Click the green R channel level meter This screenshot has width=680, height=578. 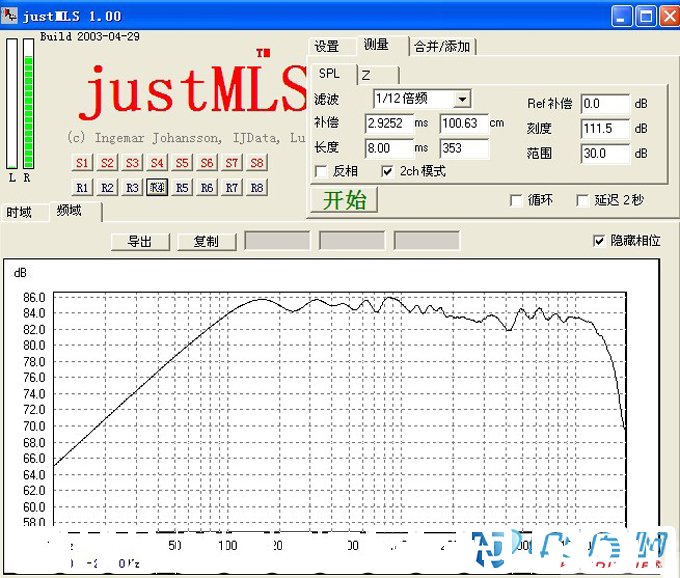(x=28, y=103)
